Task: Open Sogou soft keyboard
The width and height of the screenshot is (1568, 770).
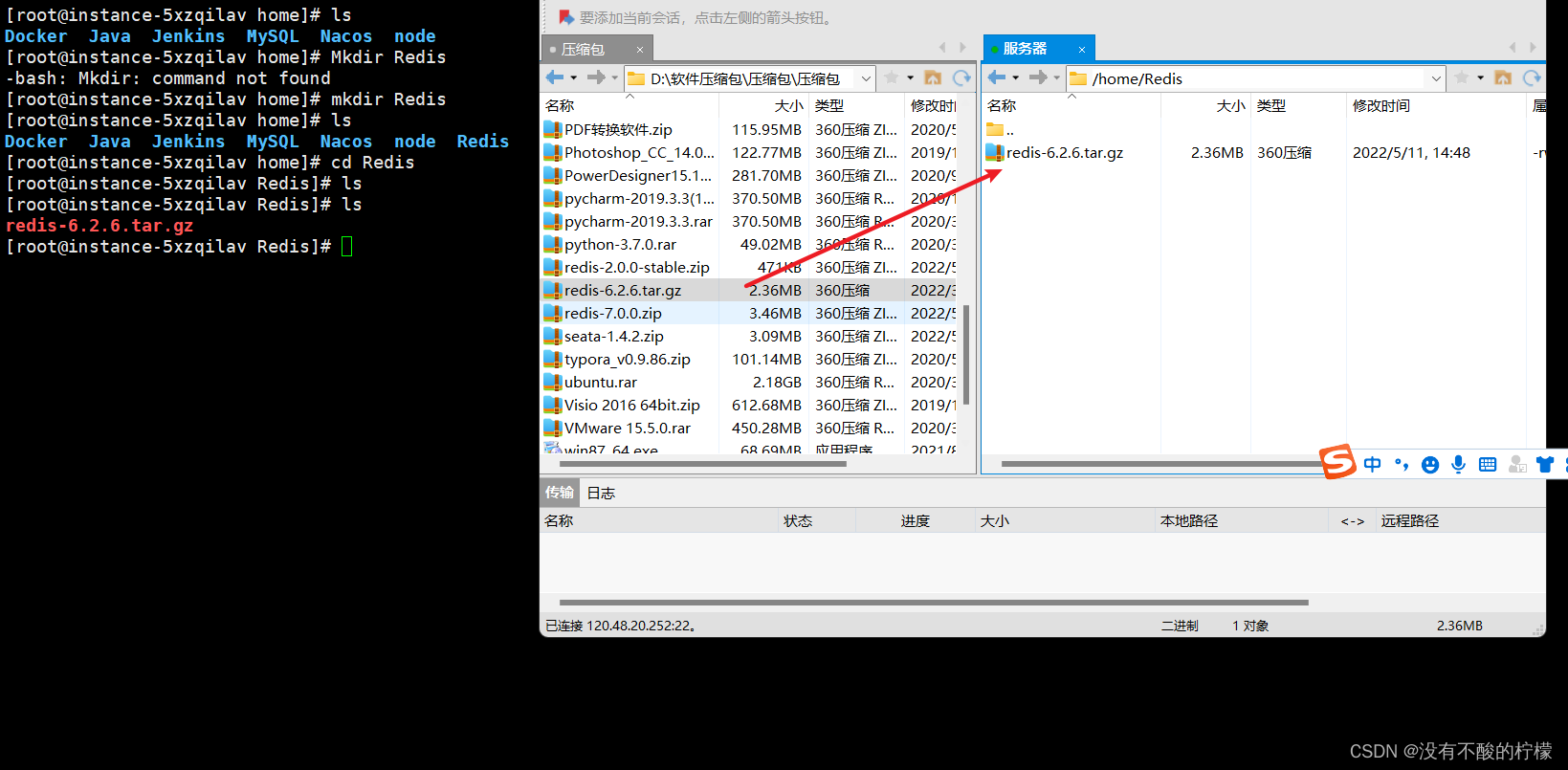Action: (1488, 464)
